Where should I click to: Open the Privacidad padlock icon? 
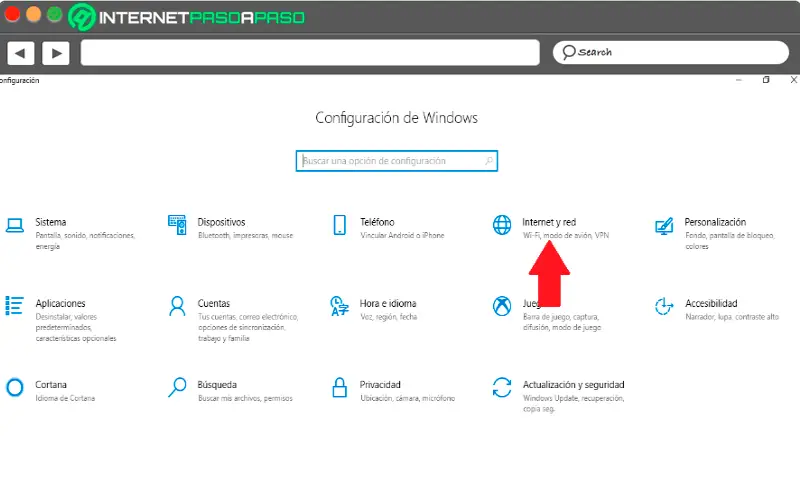pyautogui.click(x=339, y=387)
